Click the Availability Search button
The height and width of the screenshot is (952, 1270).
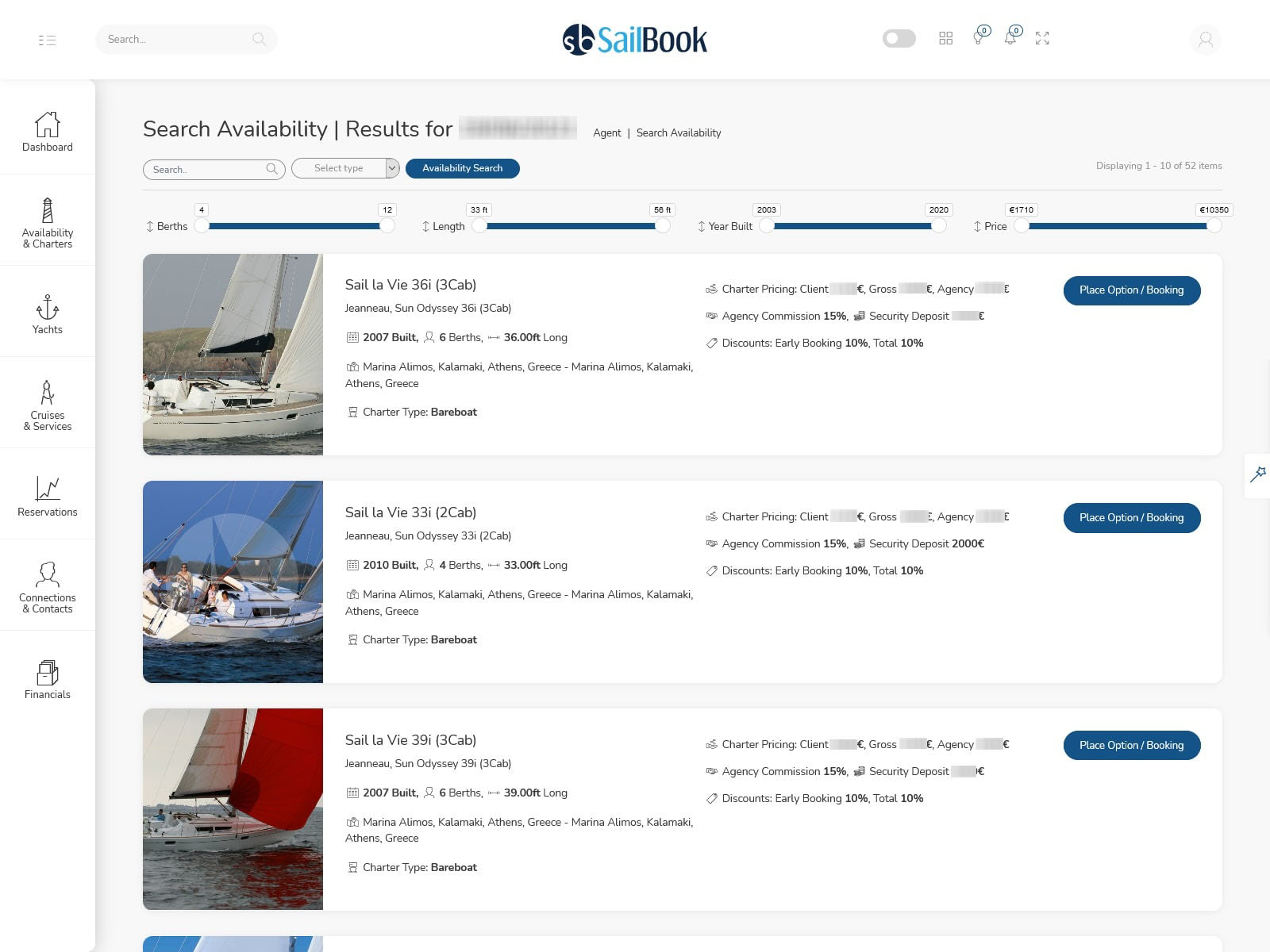click(x=462, y=168)
